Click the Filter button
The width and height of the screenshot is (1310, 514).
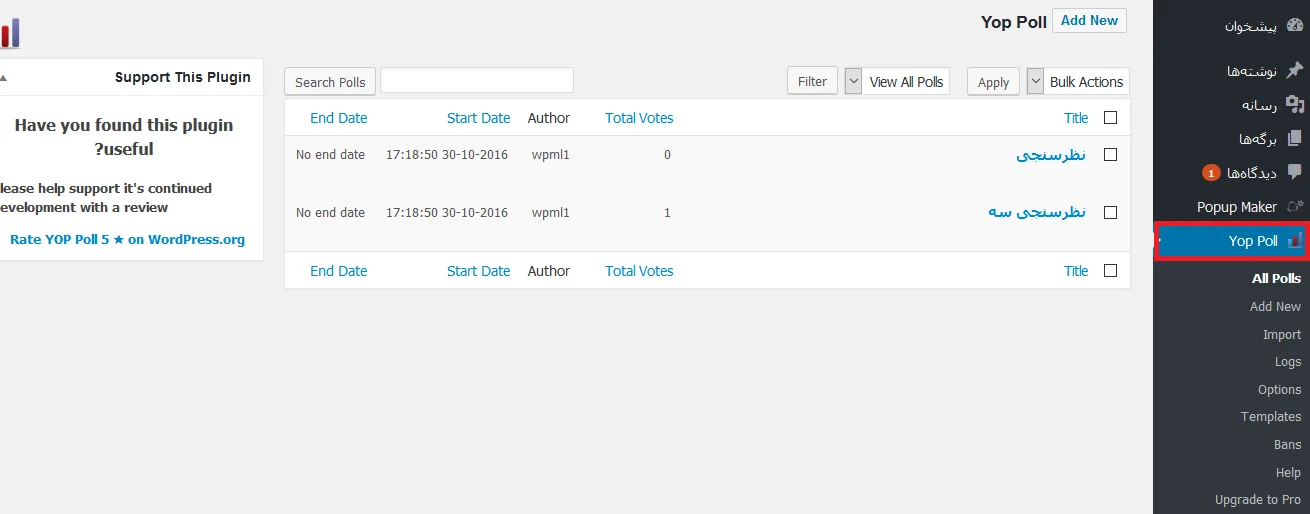click(x=812, y=82)
